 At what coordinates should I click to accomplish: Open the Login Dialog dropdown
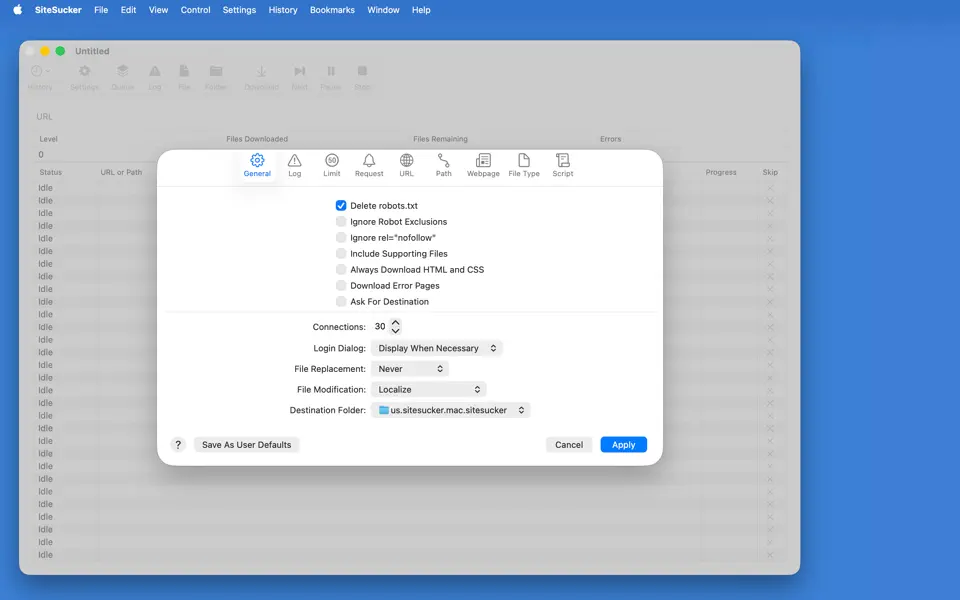(x=437, y=348)
